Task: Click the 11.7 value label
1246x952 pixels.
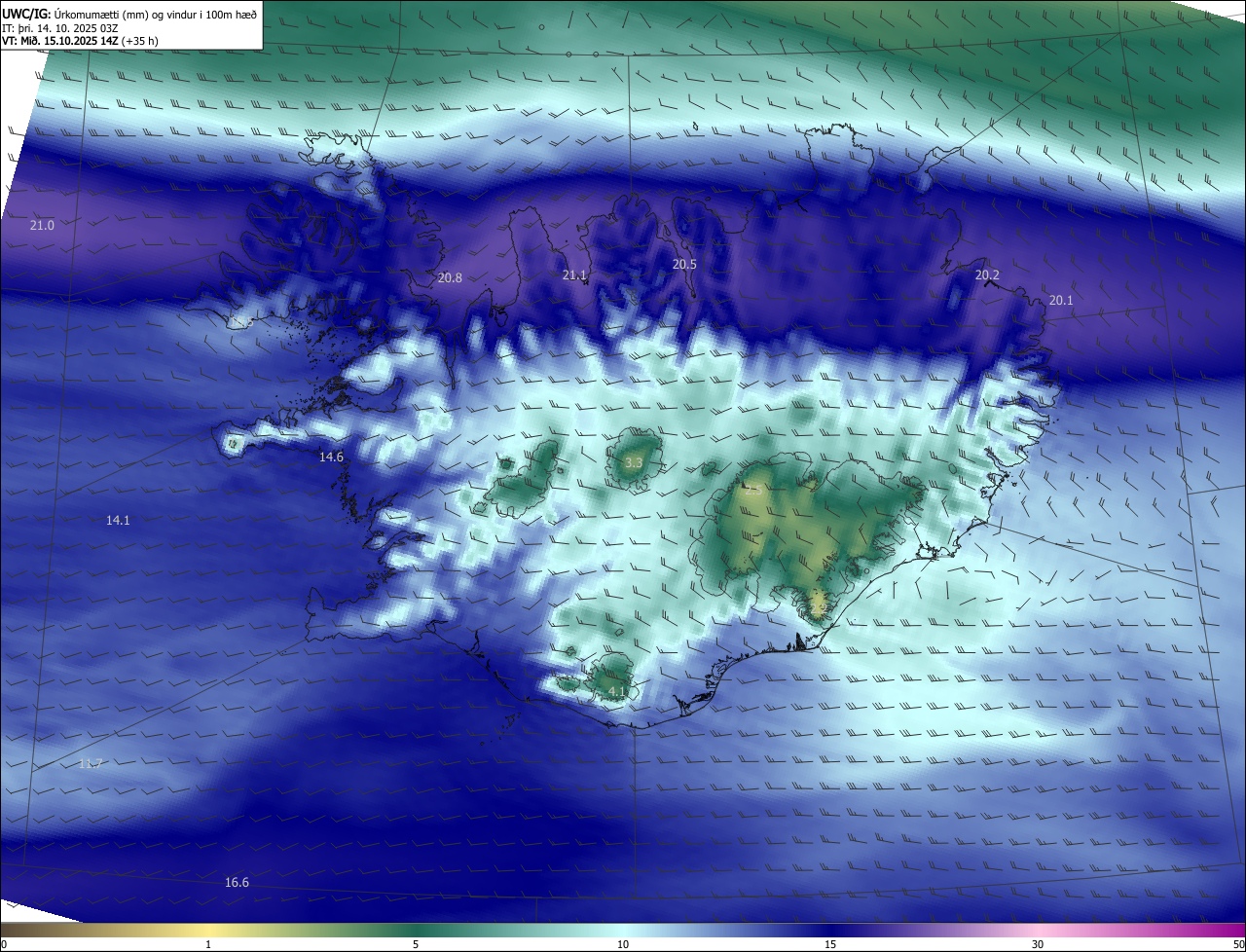Action: [x=91, y=764]
